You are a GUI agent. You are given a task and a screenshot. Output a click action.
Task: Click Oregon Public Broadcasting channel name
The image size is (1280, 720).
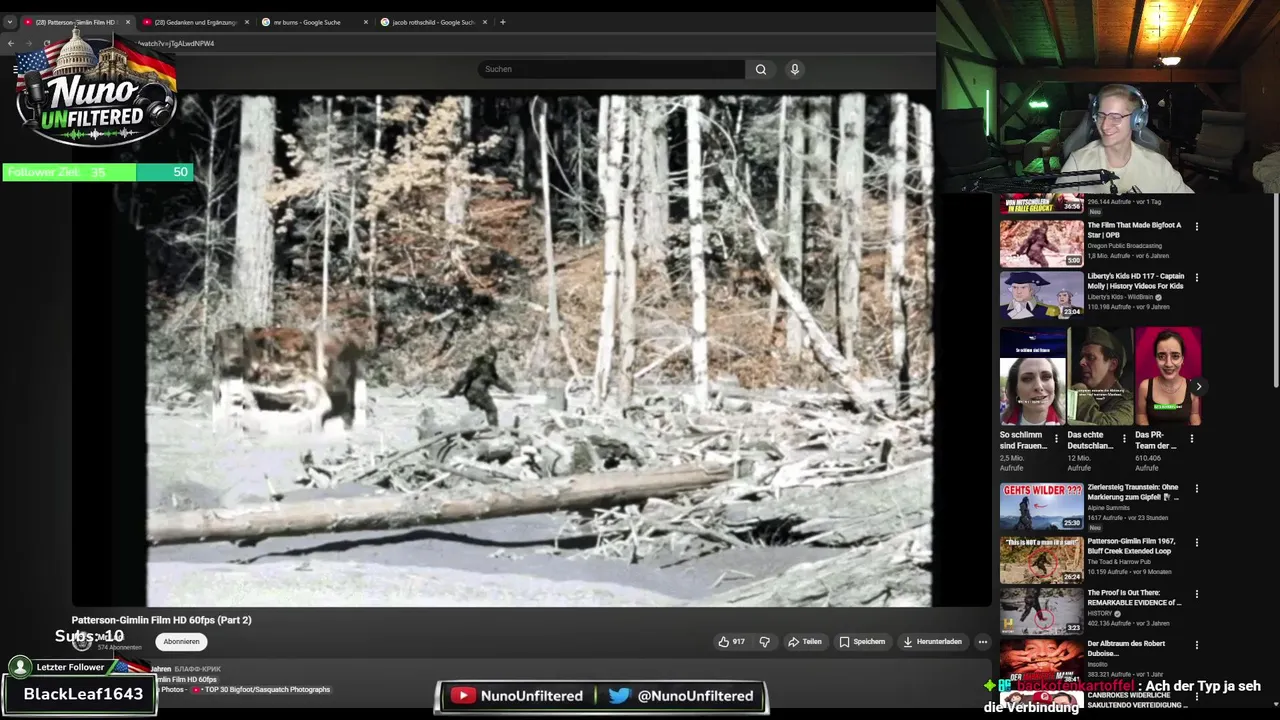(1125, 246)
